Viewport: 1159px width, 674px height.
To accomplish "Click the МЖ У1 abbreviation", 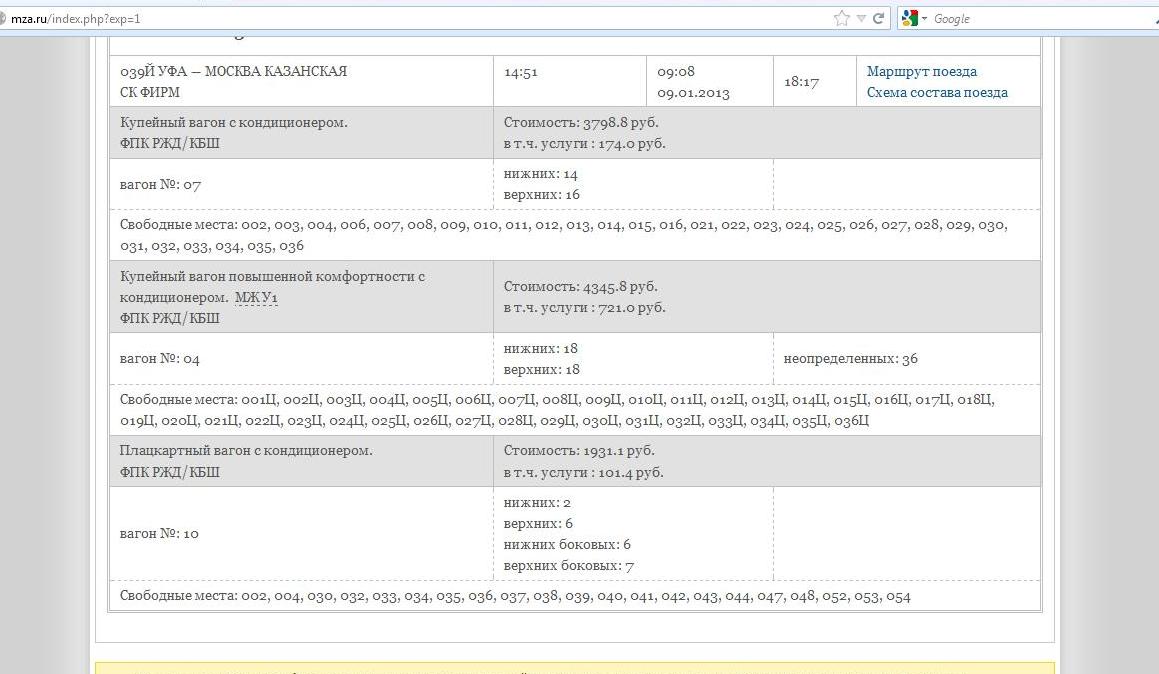I will coord(256,297).
